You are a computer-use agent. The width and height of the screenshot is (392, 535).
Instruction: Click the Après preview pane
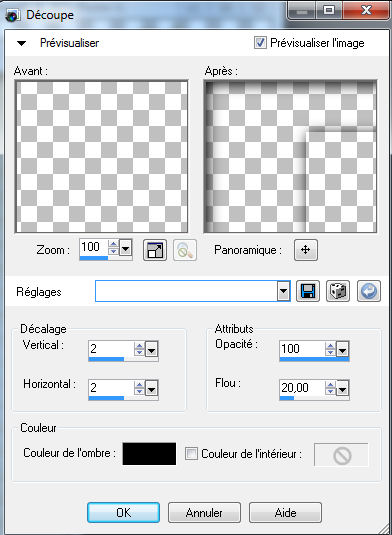point(290,157)
